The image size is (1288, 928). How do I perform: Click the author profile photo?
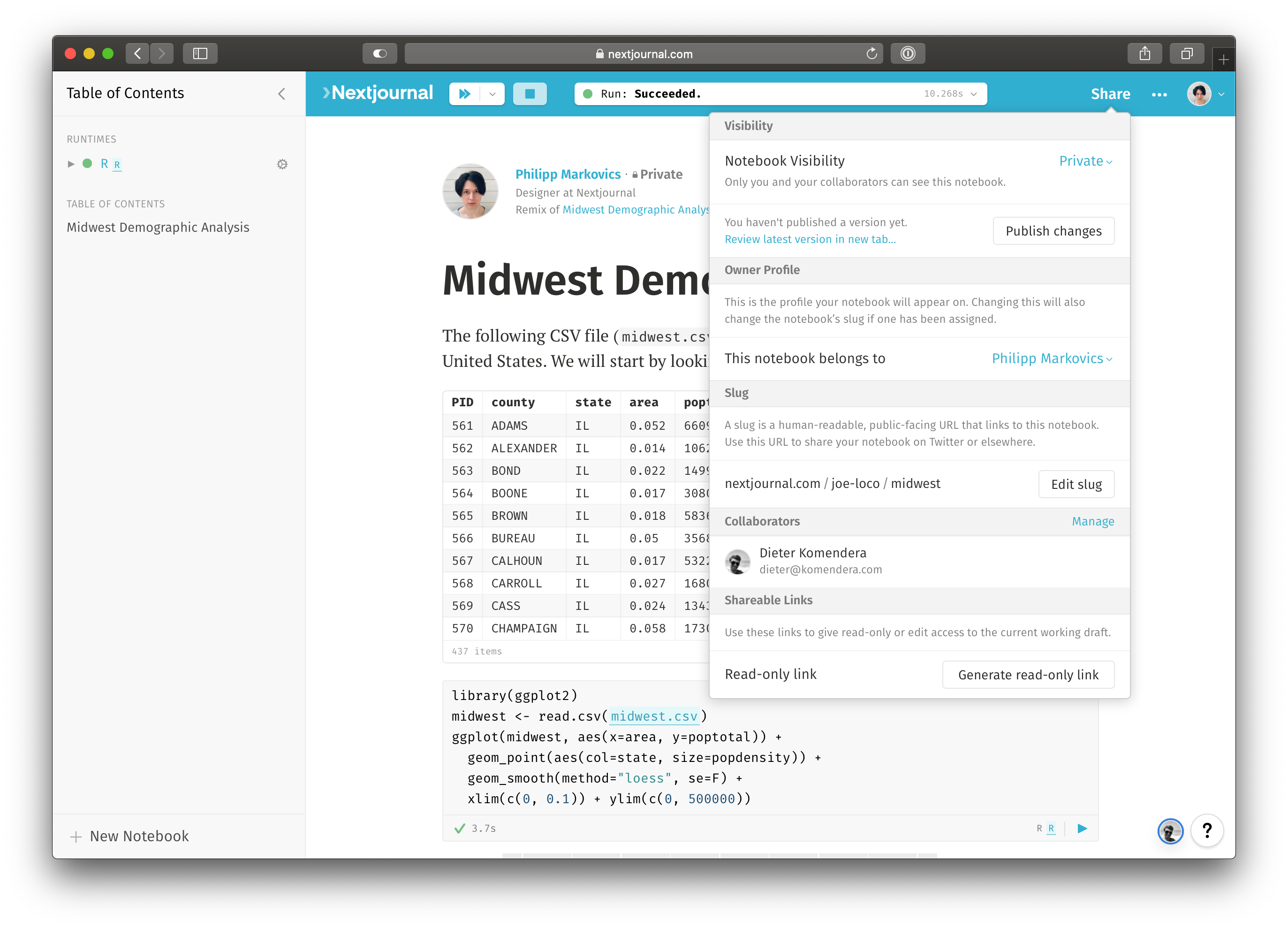coord(470,191)
